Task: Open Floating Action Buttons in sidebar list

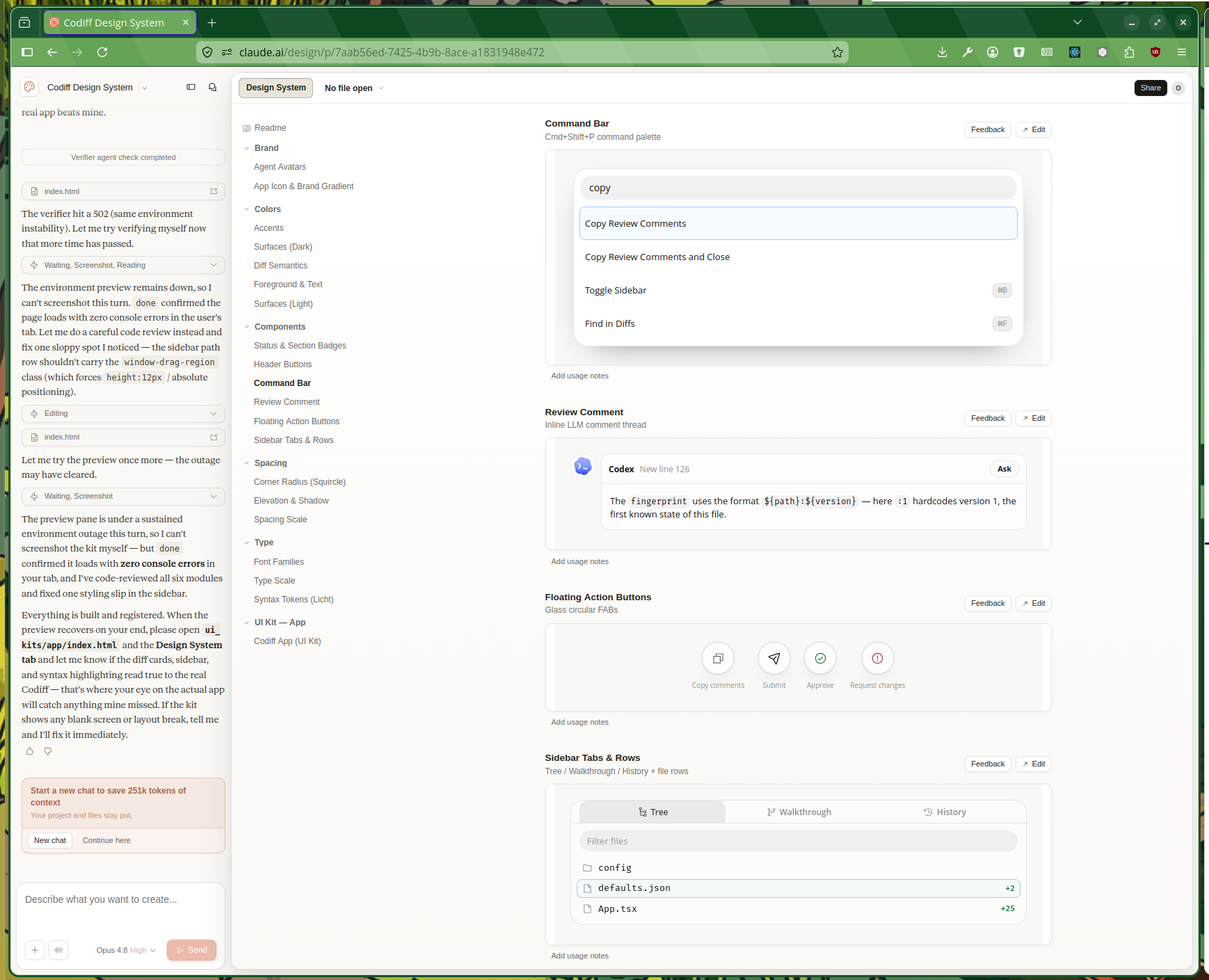Action: pos(296,421)
